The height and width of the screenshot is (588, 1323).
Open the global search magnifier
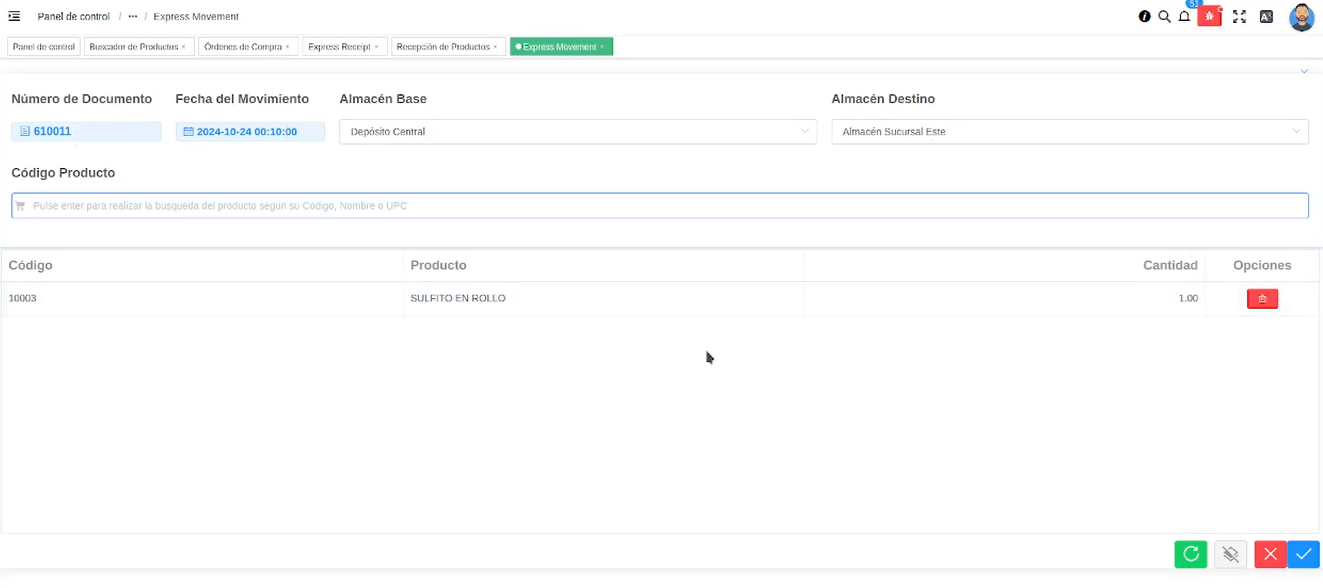1164,17
